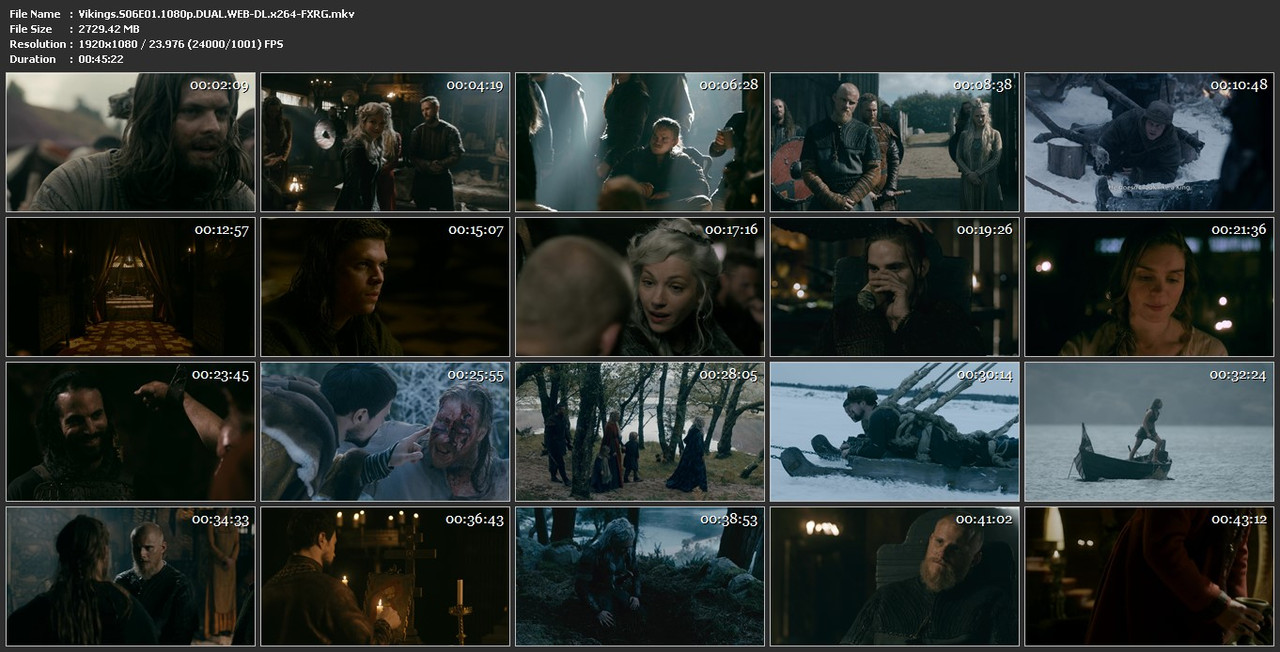Viewport: 1280px width, 652px height.
Task: View the bloody-face thumbnail at 00:25:55
Action: click(385, 432)
